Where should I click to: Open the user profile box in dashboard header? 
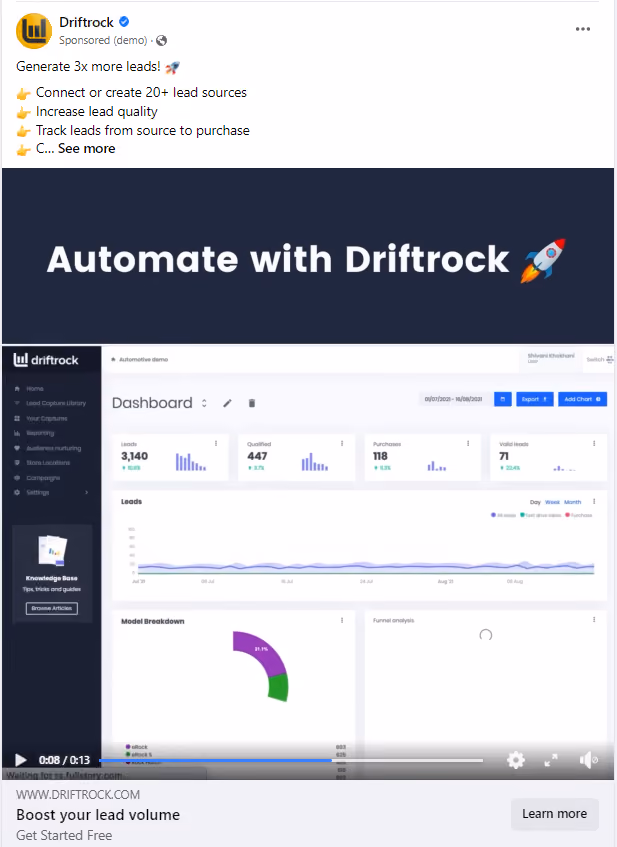(551, 358)
